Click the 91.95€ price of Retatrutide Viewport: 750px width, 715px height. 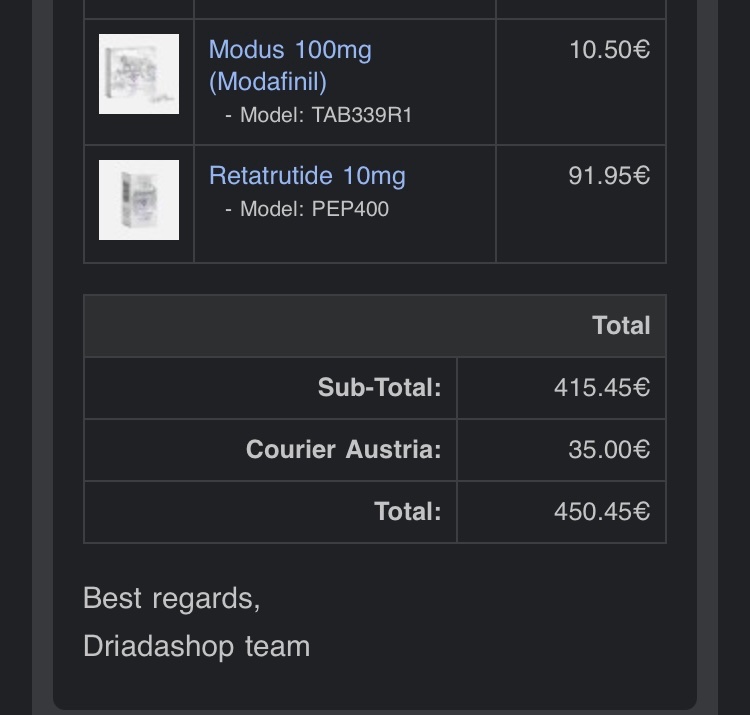click(x=609, y=176)
